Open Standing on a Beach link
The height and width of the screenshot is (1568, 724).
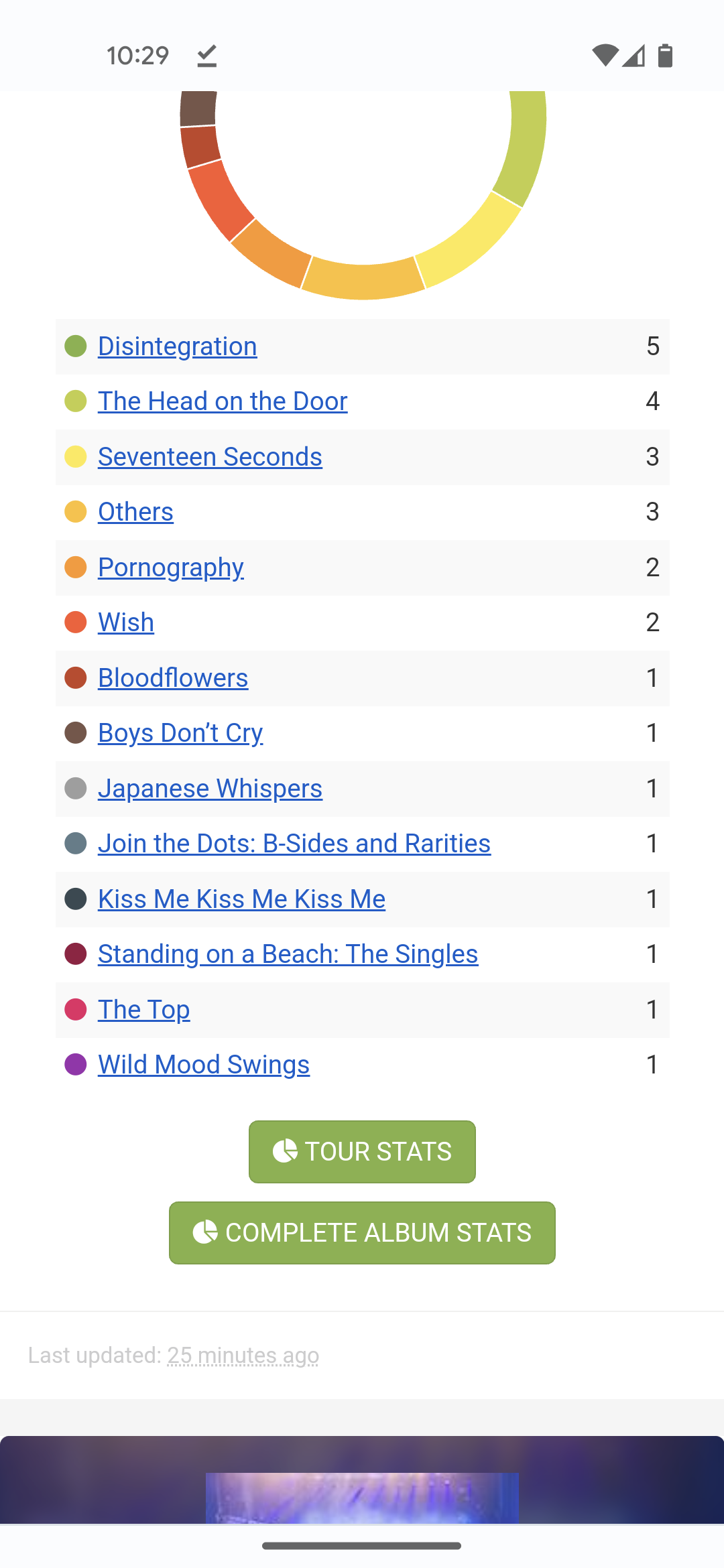coord(288,954)
